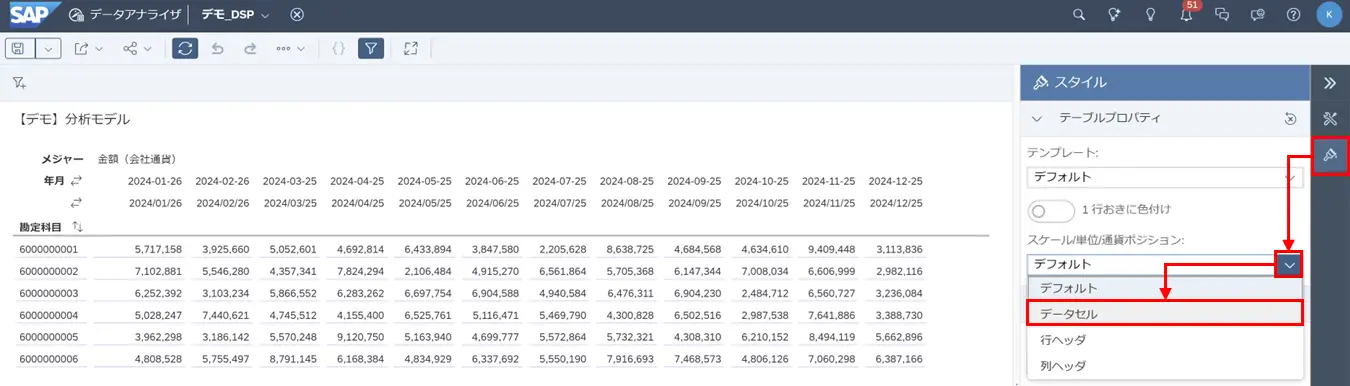Toggle the filter bar funnel icon

tap(371, 48)
